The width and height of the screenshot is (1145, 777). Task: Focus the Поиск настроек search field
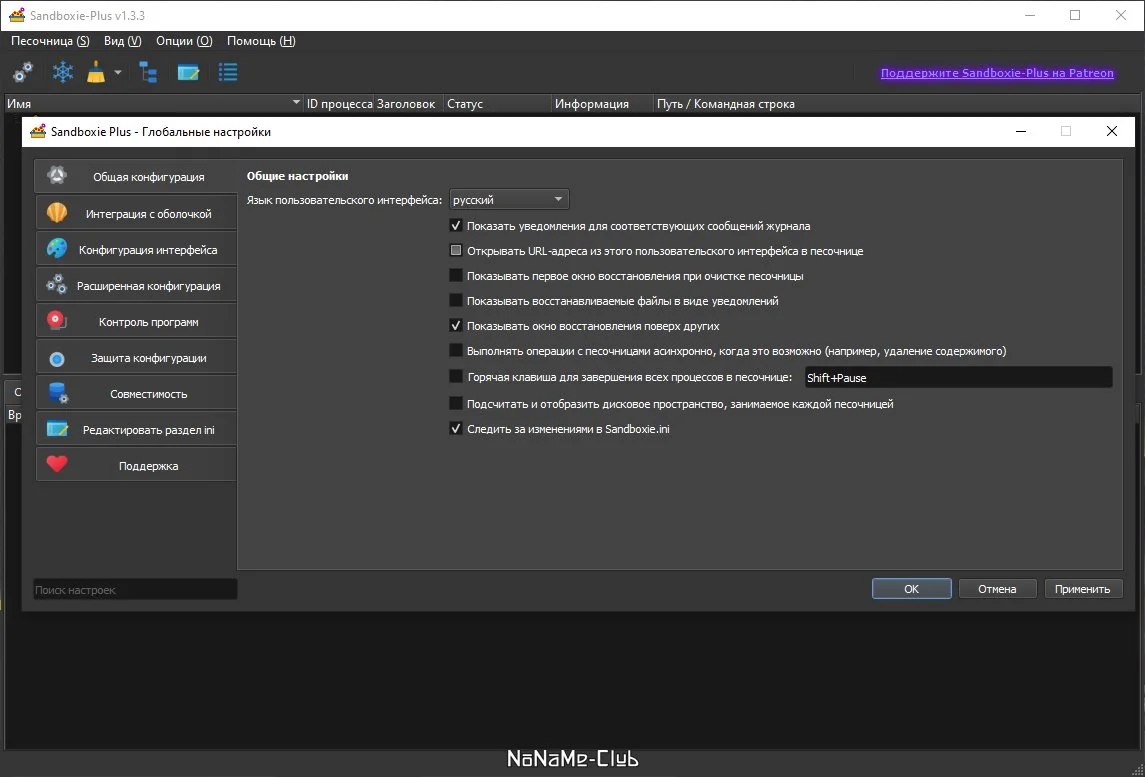coord(135,589)
